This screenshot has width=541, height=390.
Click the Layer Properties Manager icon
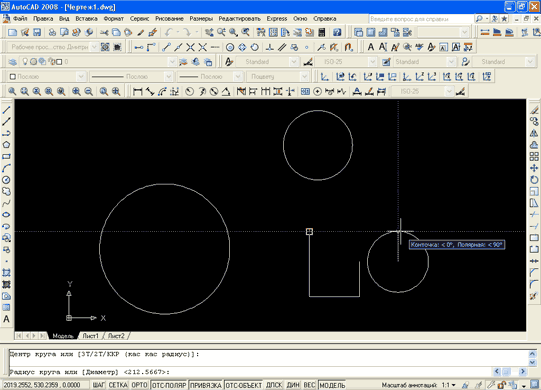coord(12,62)
